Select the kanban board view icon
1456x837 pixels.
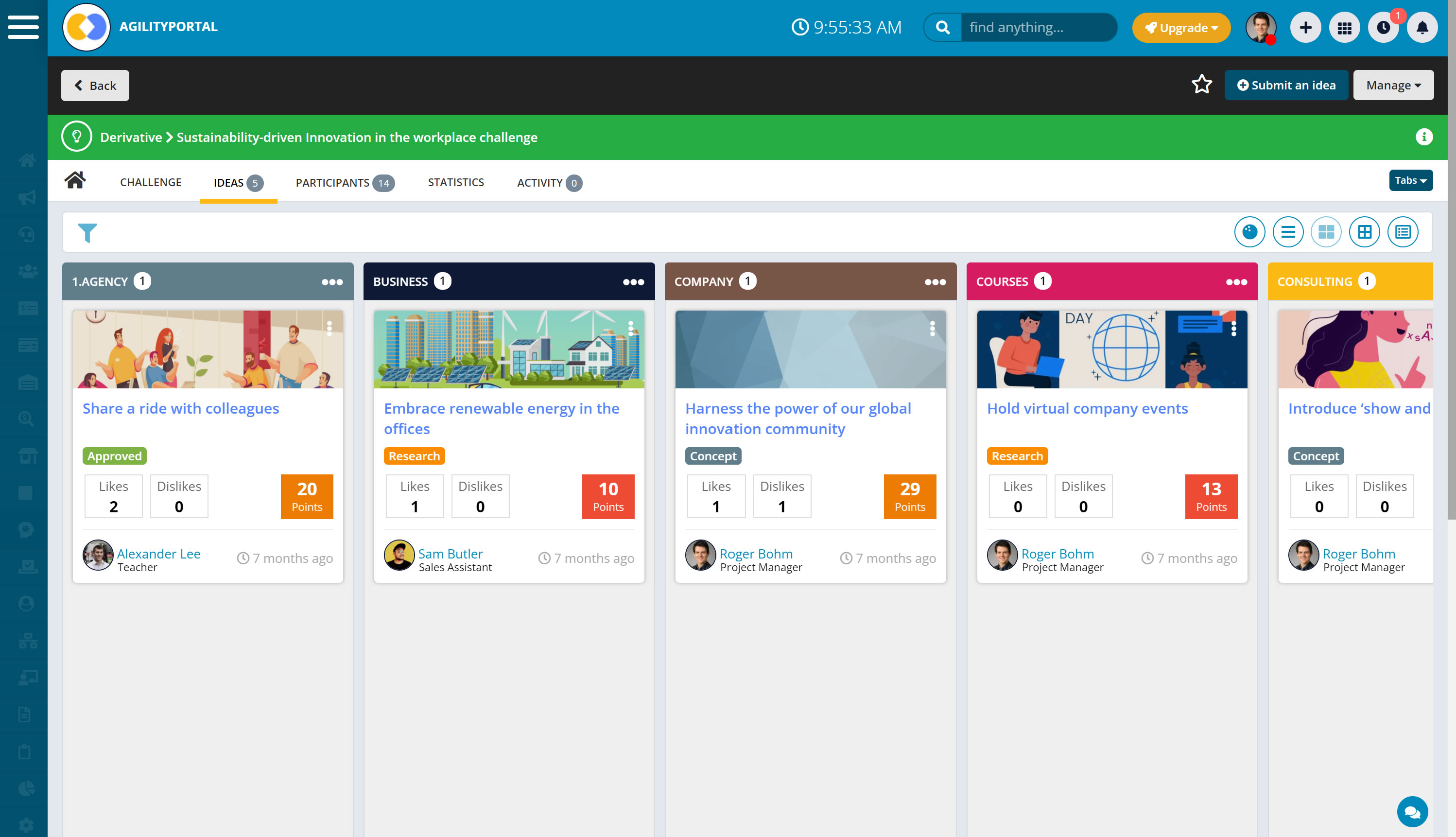(x=1326, y=232)
